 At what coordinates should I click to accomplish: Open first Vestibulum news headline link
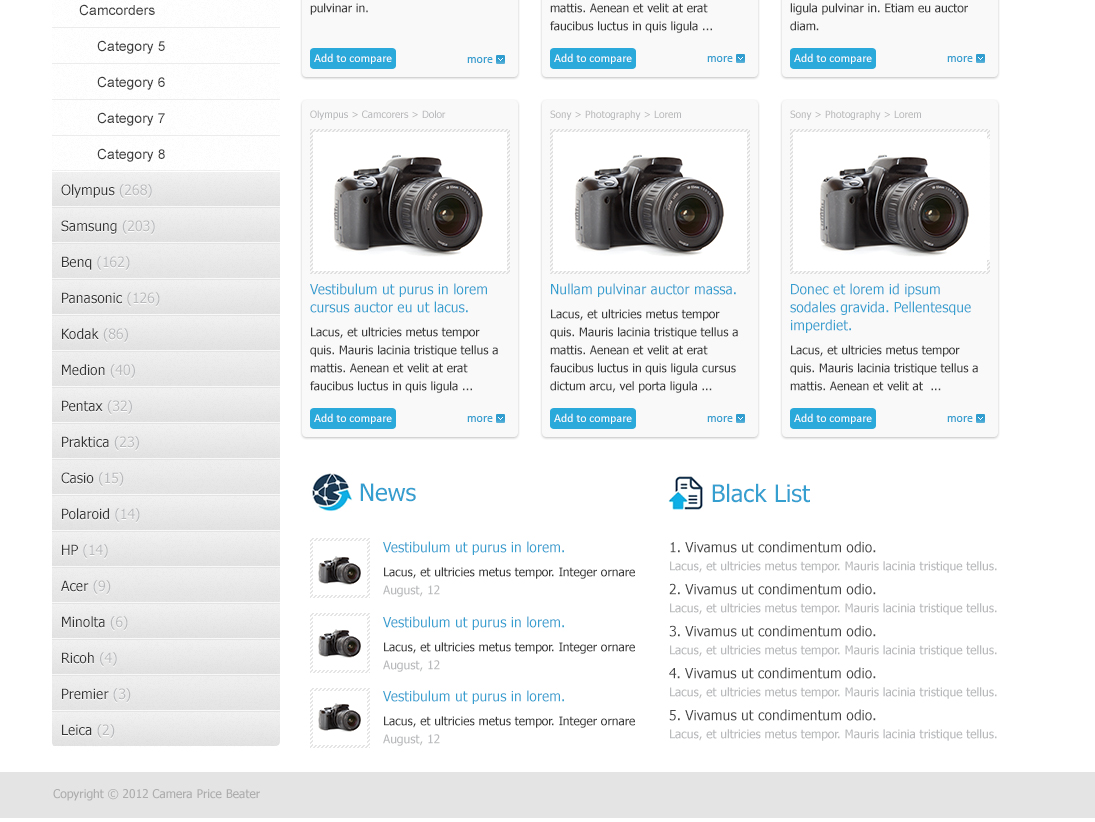click(x=474, y=548)
